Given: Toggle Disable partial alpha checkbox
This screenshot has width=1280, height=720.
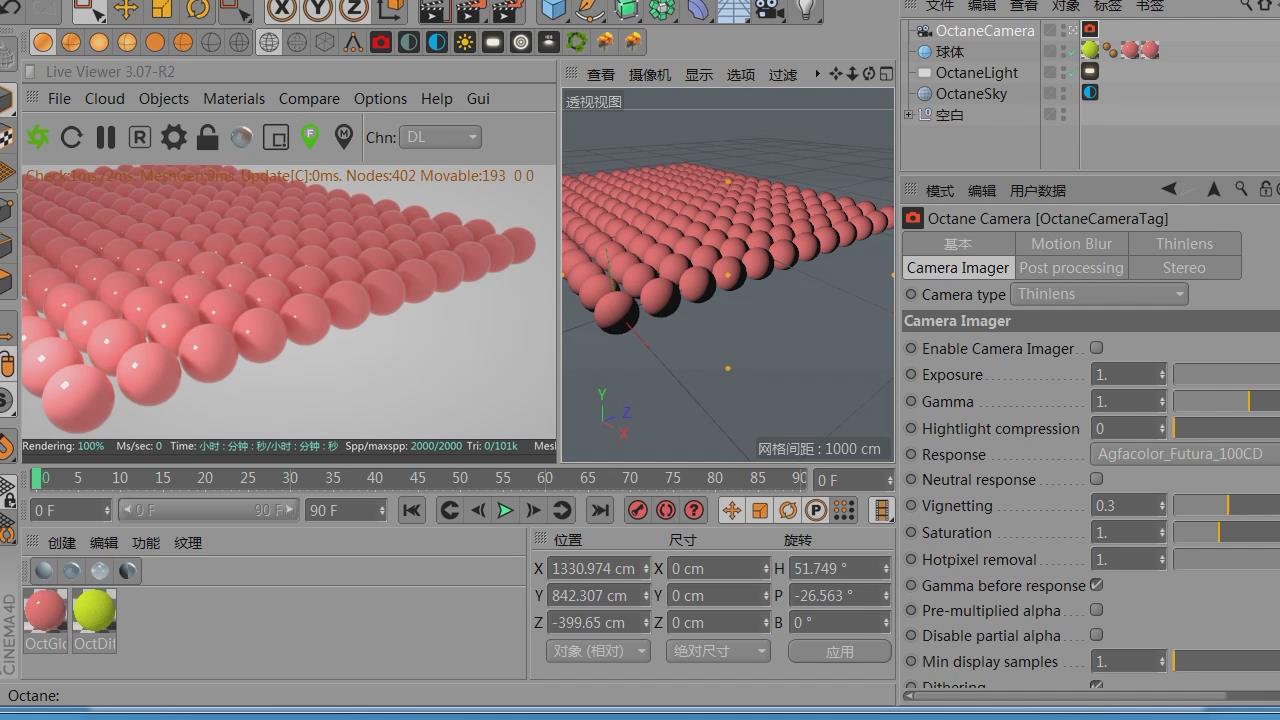Looking at the screenshot, I should [x=1097, y=635].
